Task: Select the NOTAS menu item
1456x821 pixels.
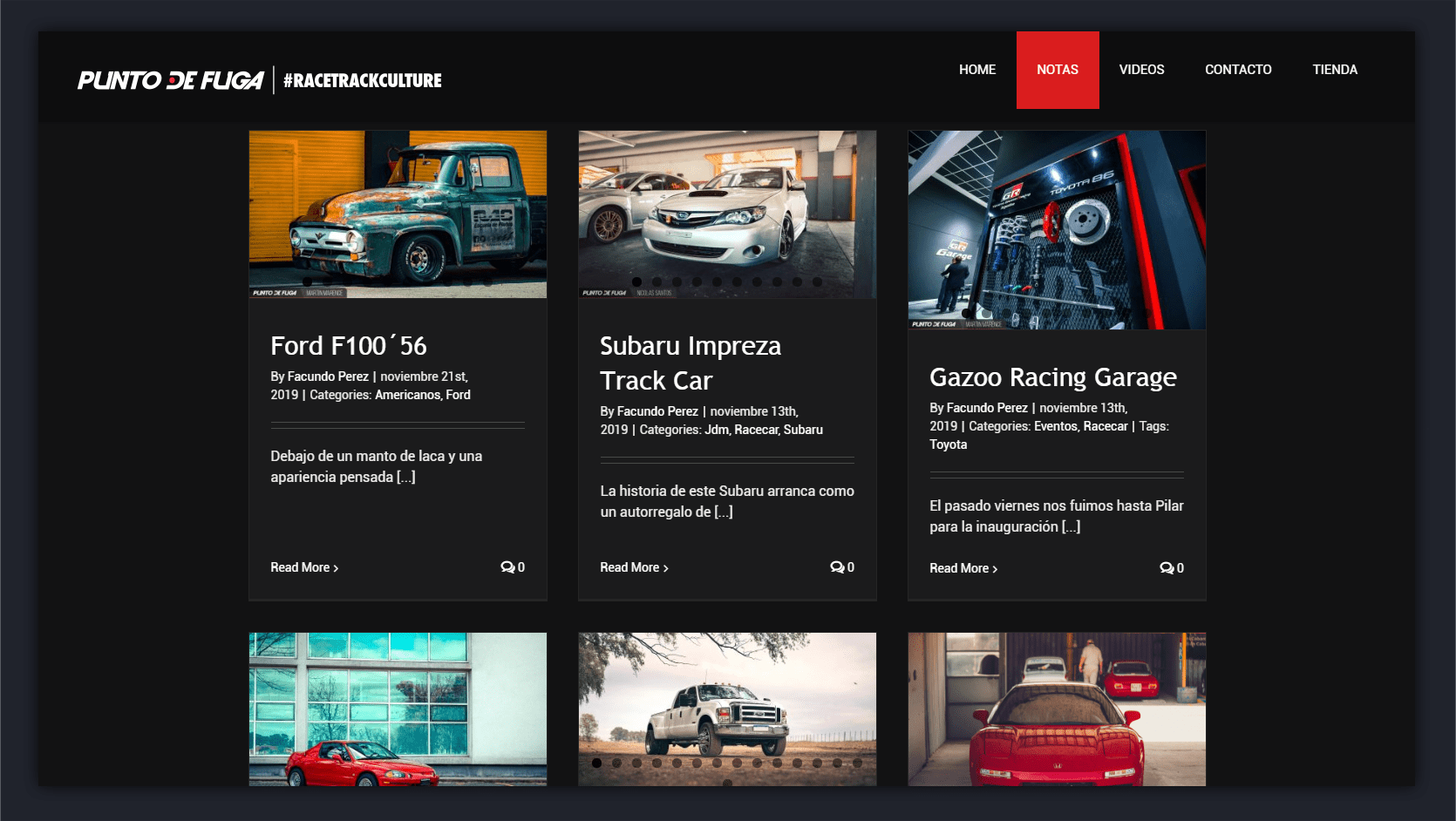Action: (1058, 70)
